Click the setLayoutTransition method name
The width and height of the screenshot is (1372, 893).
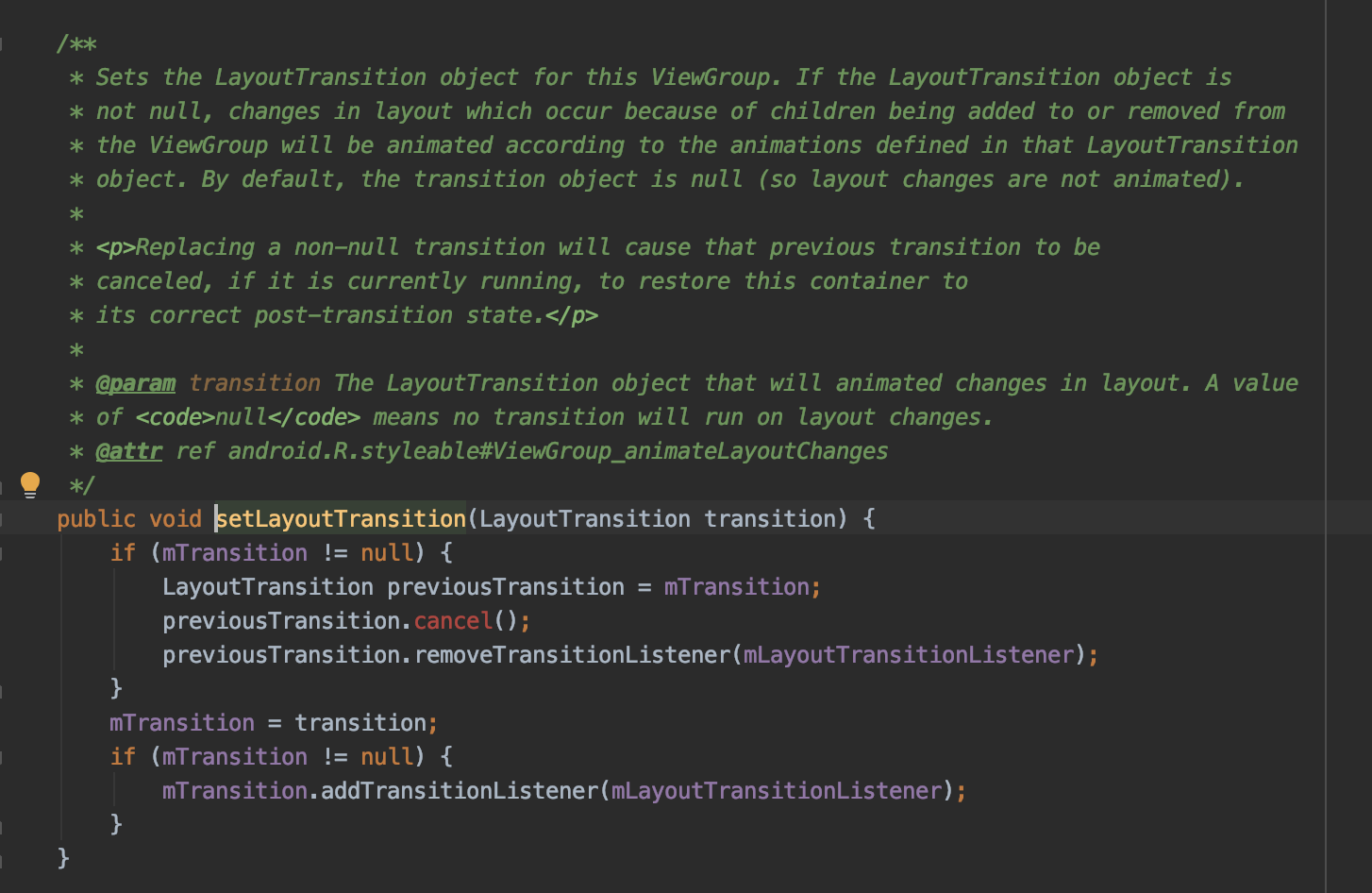pos(341,519)
